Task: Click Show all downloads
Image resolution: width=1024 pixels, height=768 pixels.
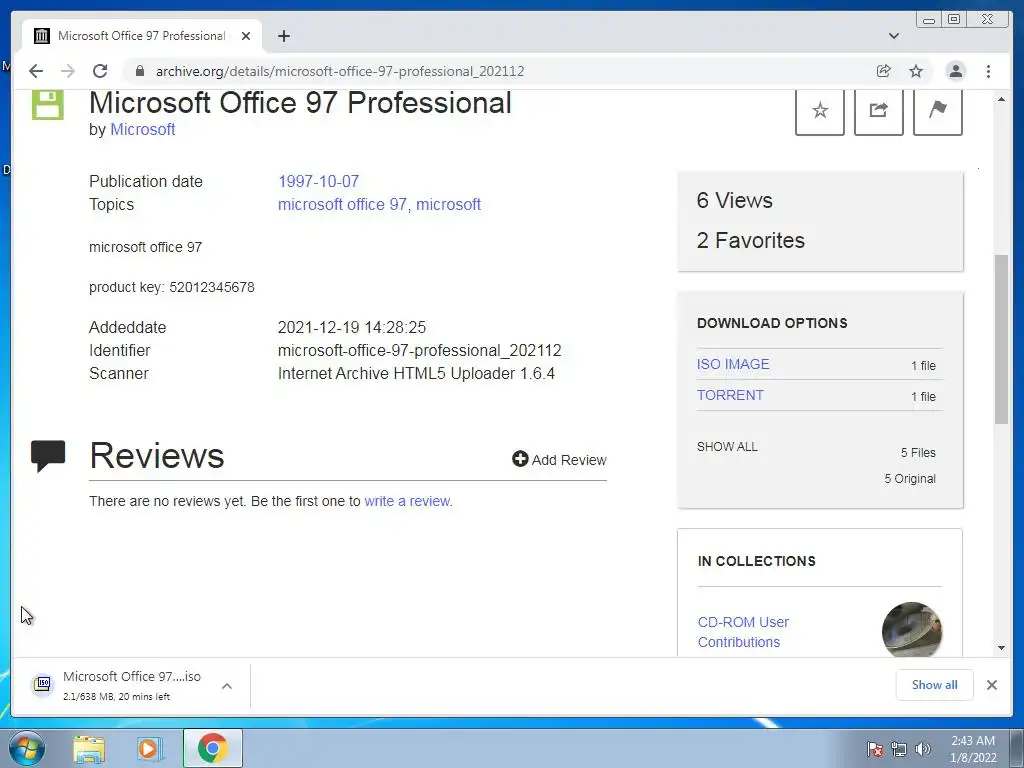Action: click(935, 684)
